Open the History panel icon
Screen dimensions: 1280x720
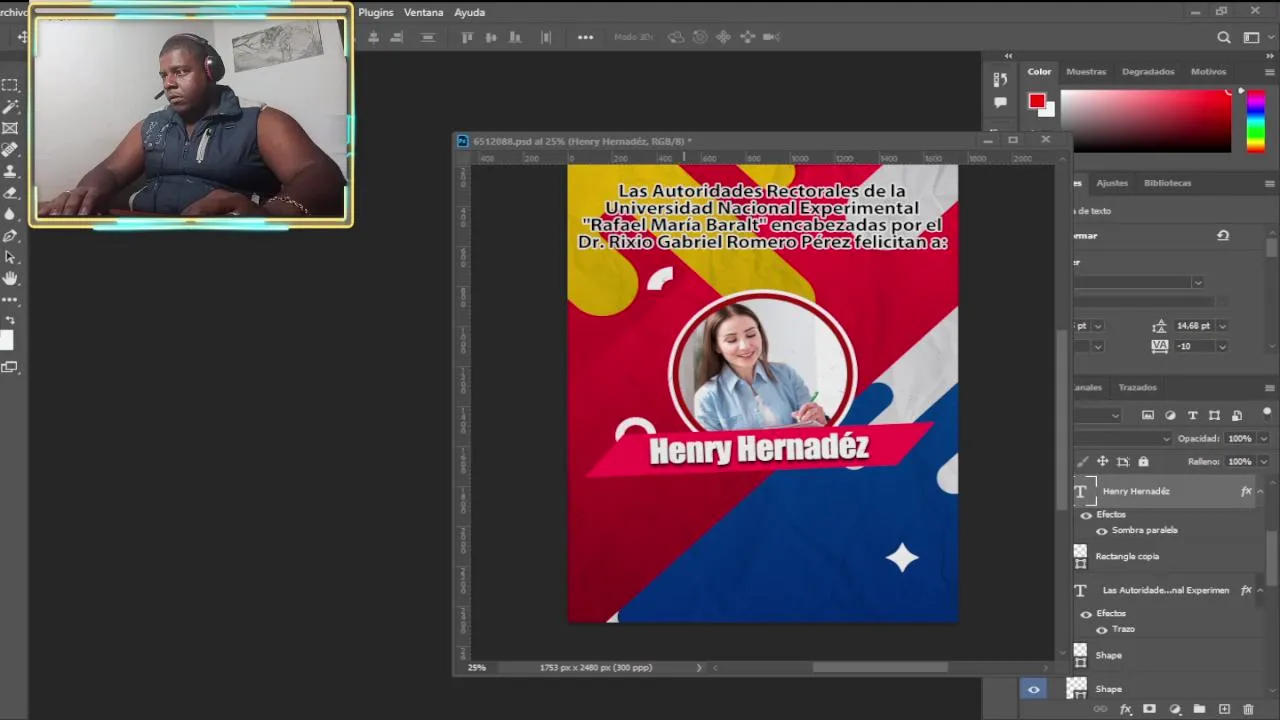click(1000, 79)
